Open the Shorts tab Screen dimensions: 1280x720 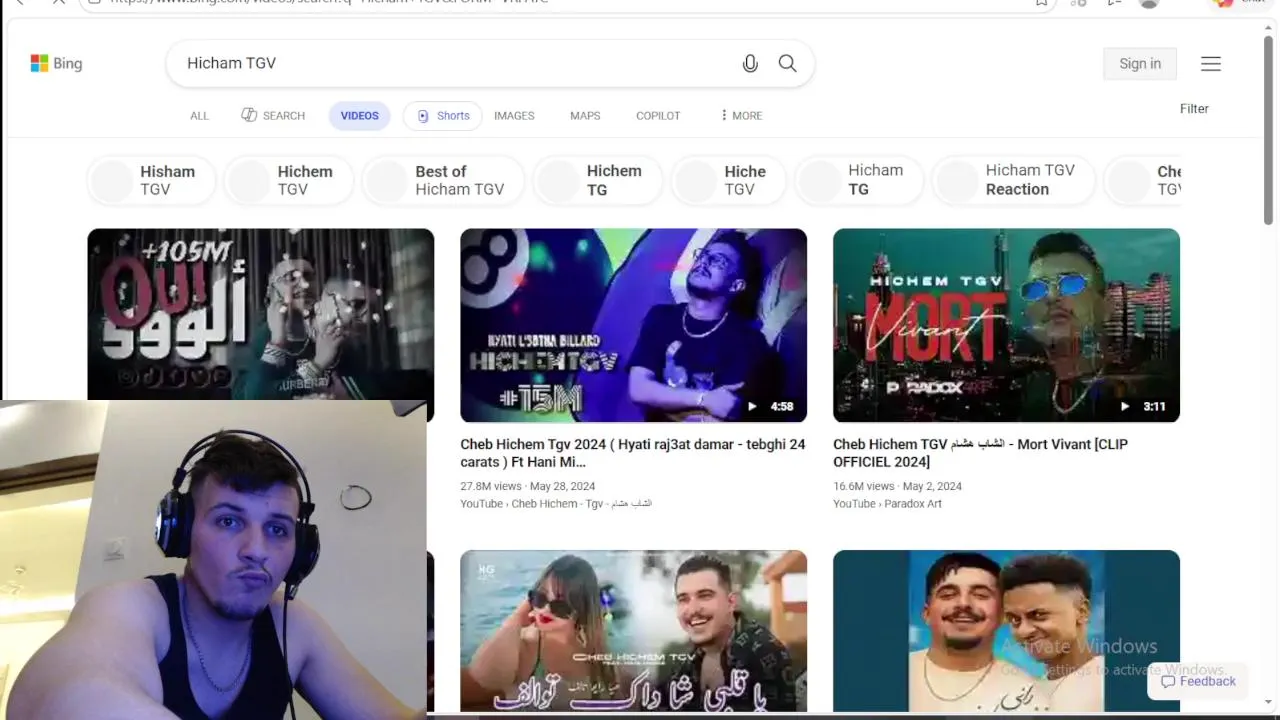tap(443, 116)
